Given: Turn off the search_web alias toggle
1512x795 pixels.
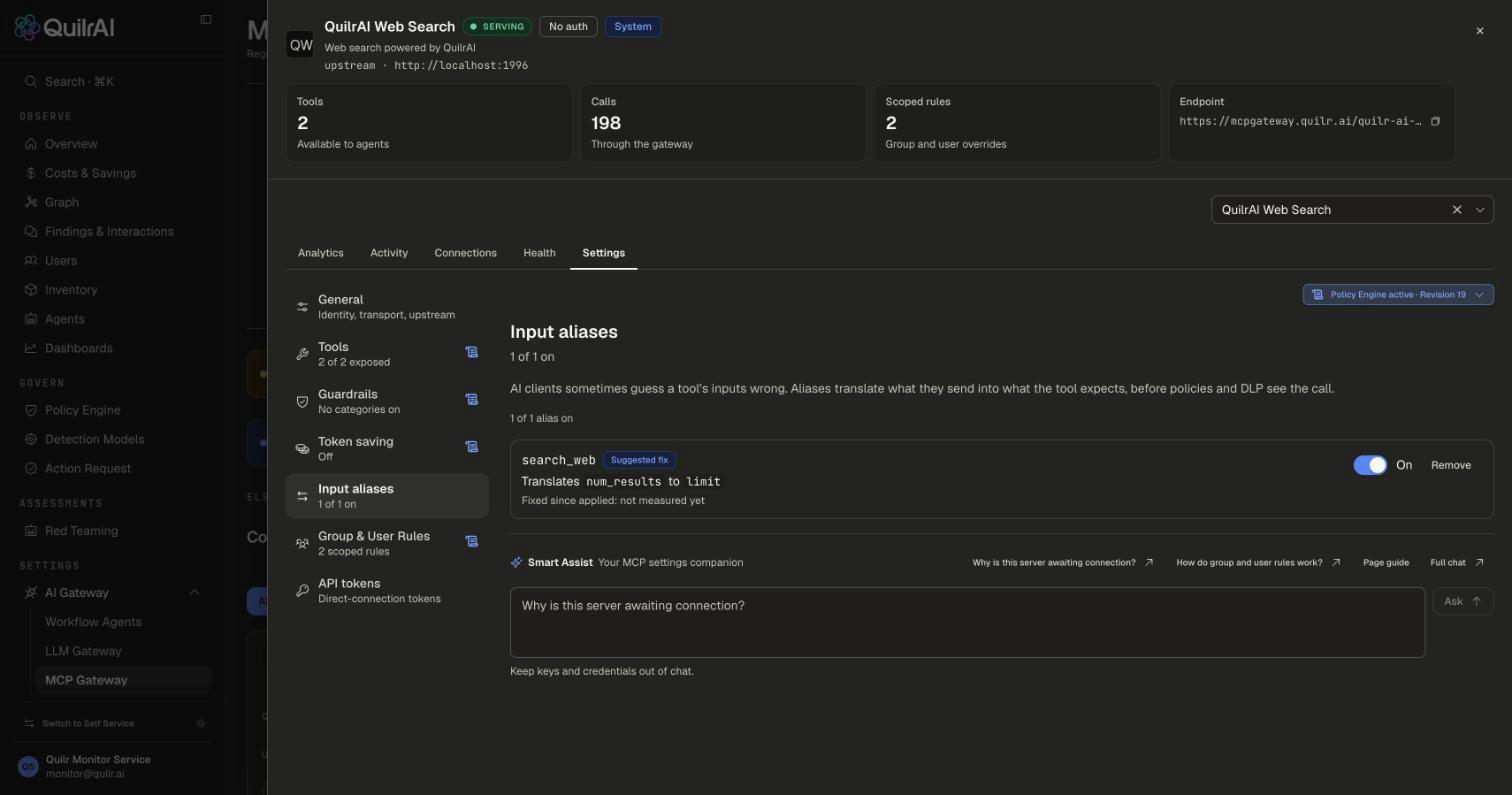Looking at the screenshot, I should coord(1370,465).
